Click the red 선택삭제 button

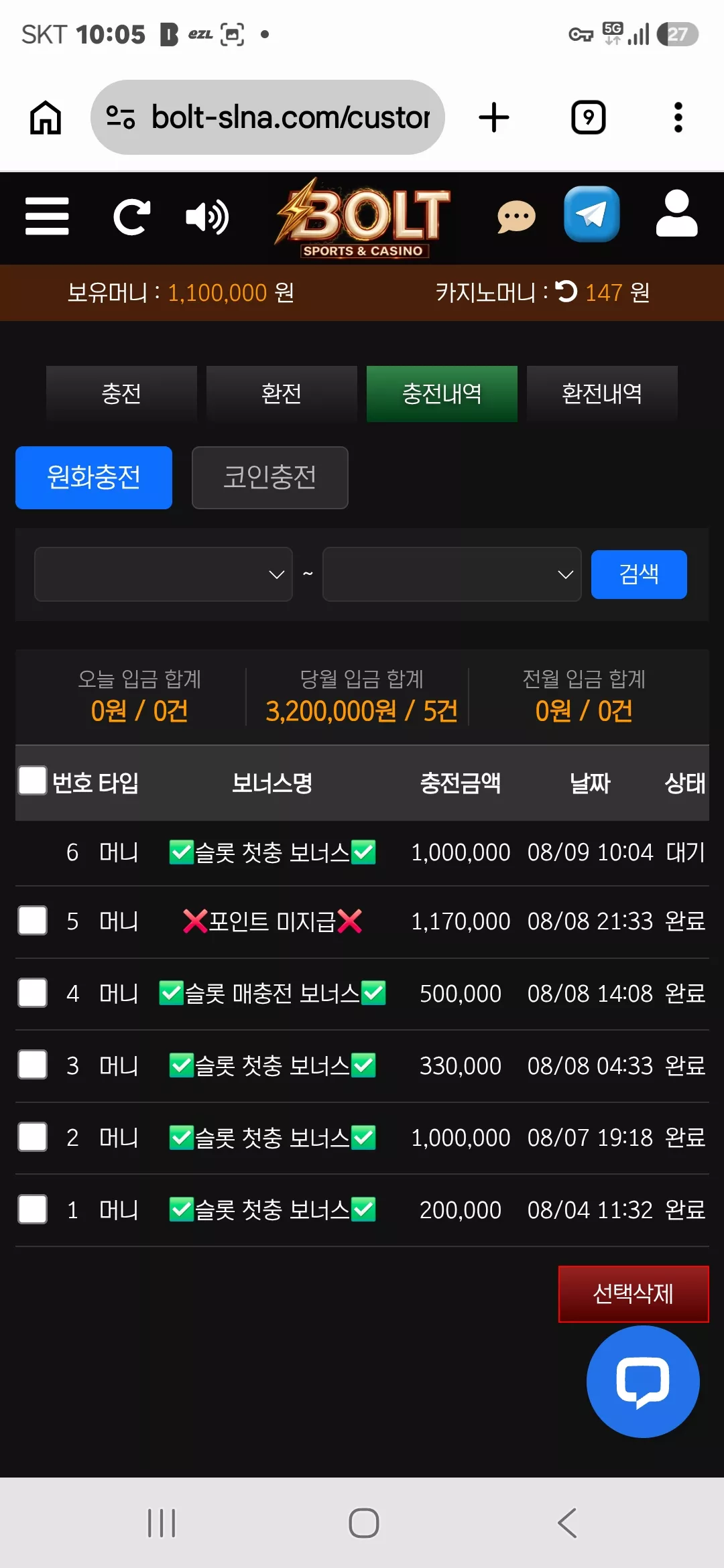tap(633, 1294)
